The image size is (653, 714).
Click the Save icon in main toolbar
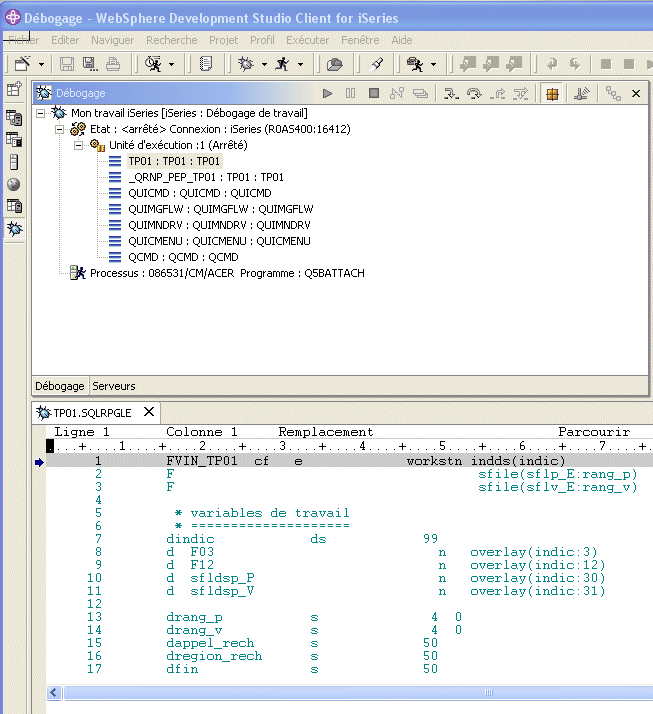[67, 64]
